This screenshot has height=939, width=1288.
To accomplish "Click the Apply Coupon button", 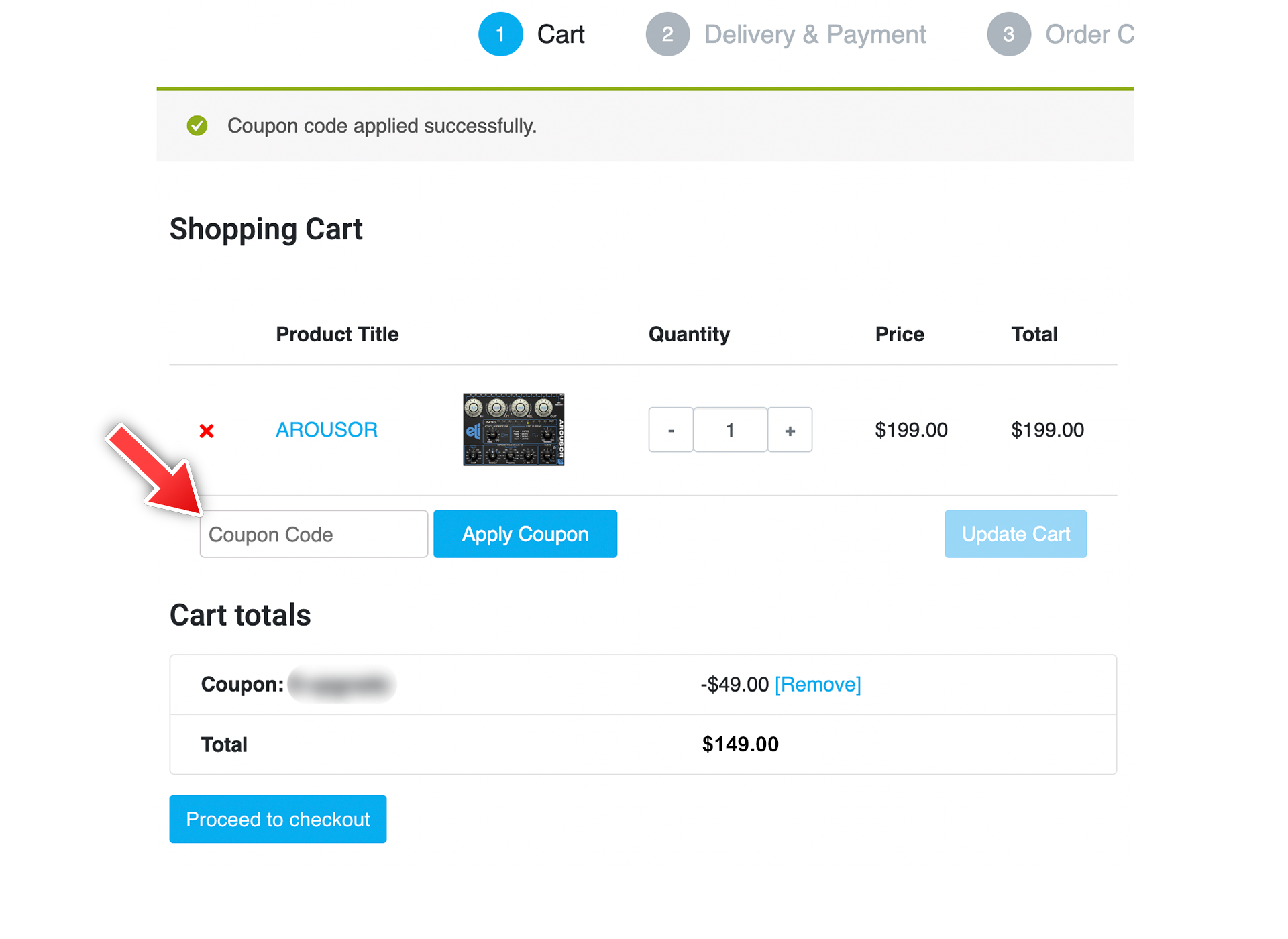I will click(x=526, y=533).
